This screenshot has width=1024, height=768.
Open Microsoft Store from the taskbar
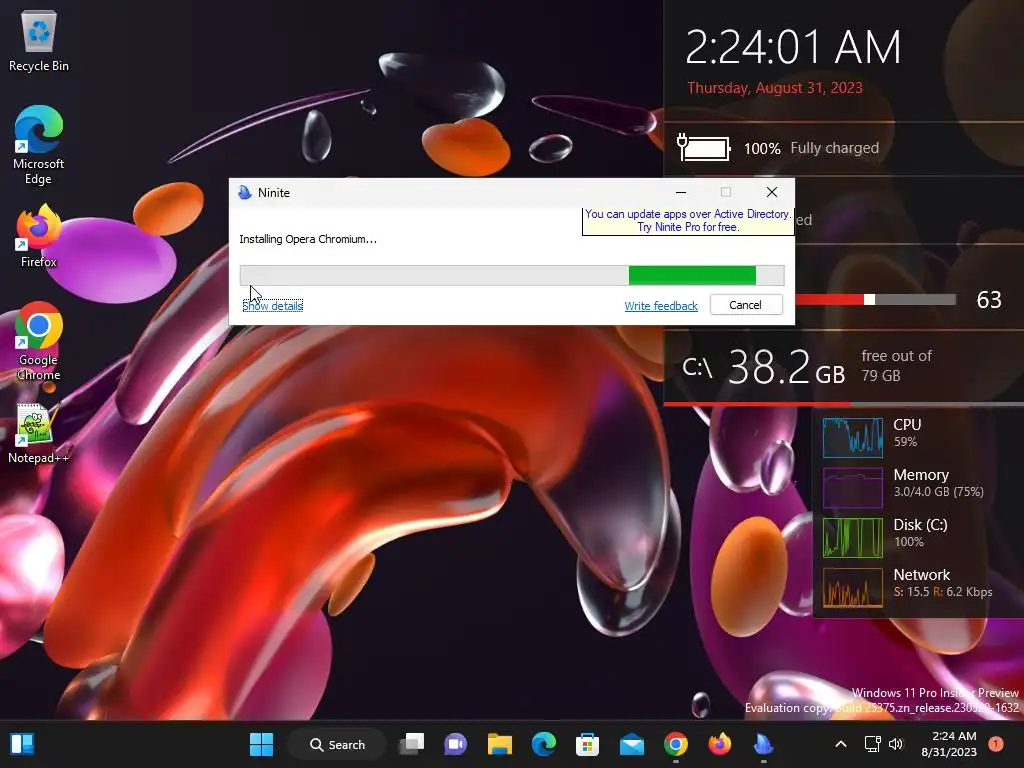click(587, 744)
